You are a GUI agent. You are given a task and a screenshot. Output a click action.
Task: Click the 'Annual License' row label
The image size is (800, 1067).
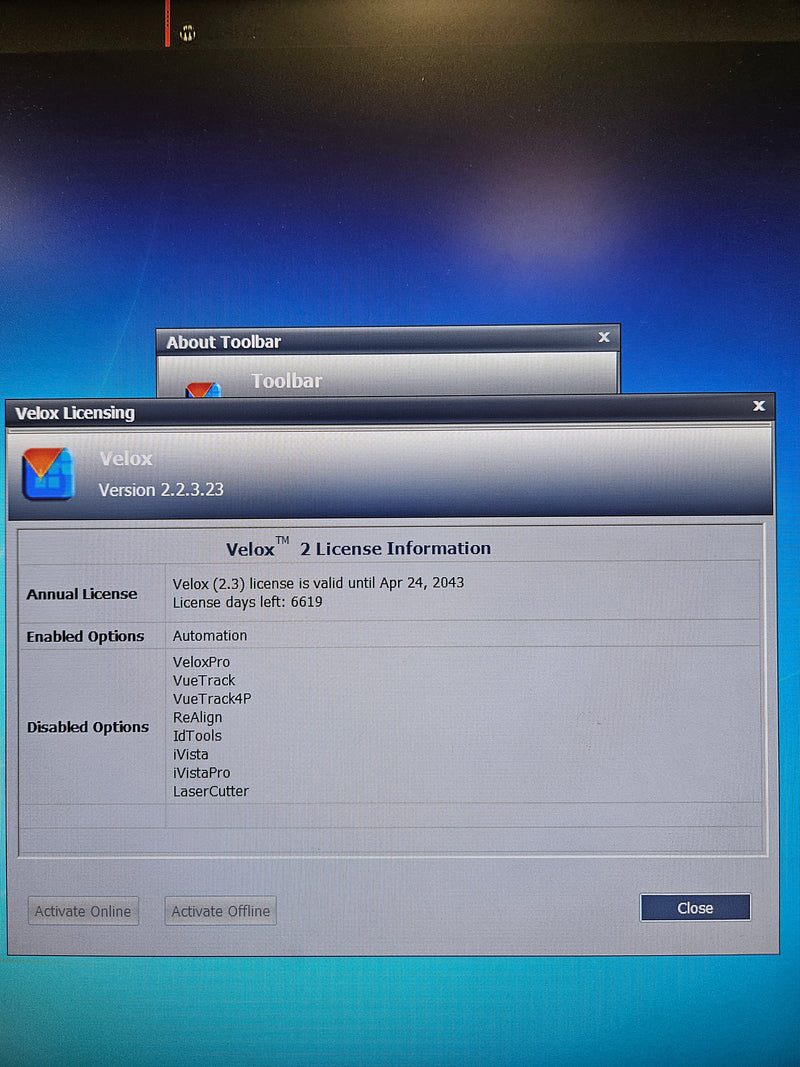pos(82,594)
